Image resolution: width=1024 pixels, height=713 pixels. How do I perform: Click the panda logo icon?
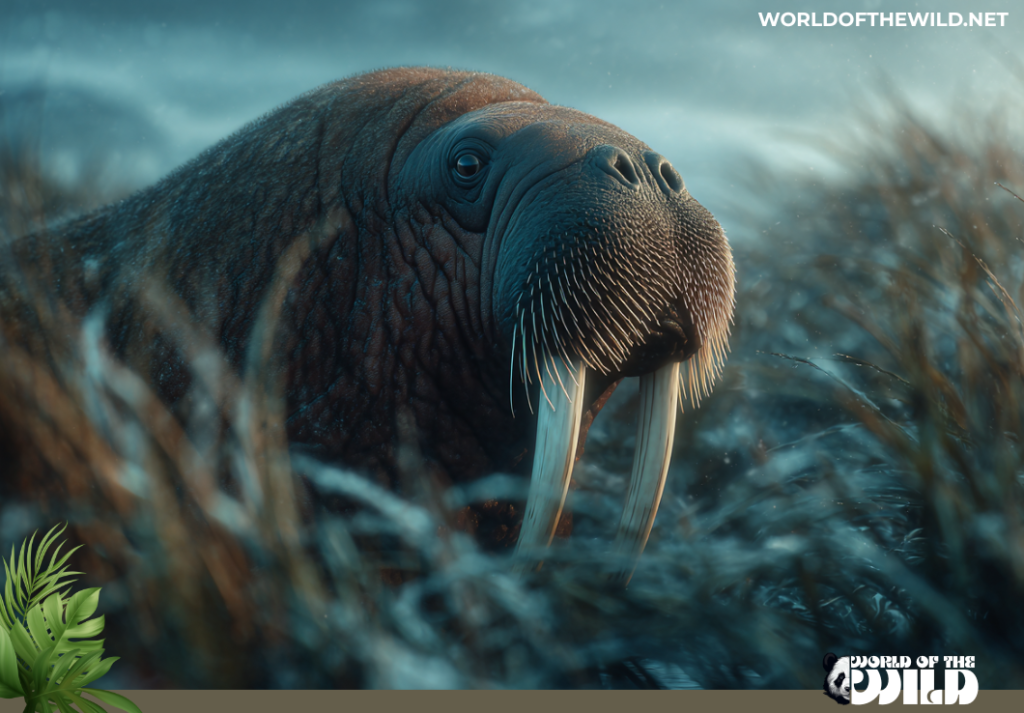838,677
